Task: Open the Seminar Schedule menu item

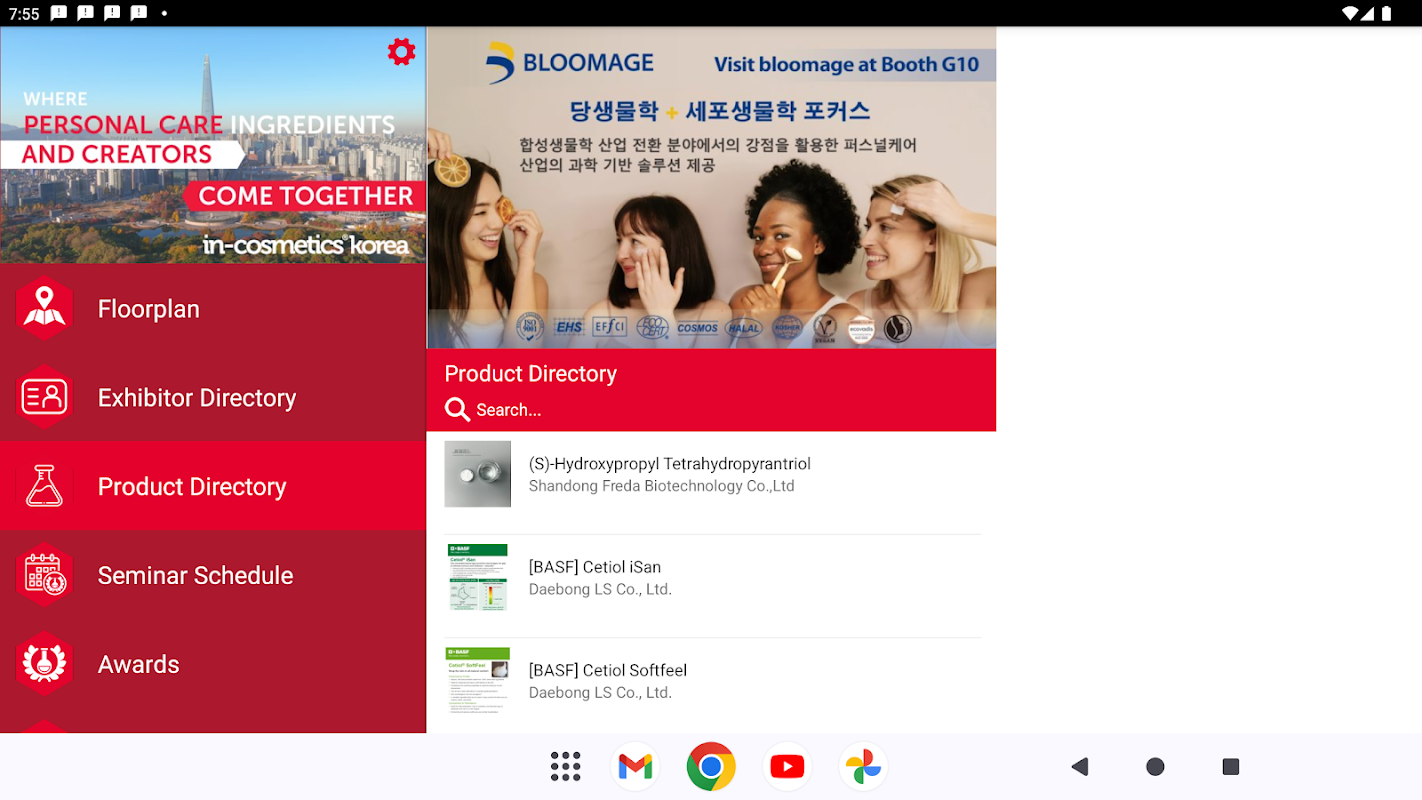Action: 213,575
